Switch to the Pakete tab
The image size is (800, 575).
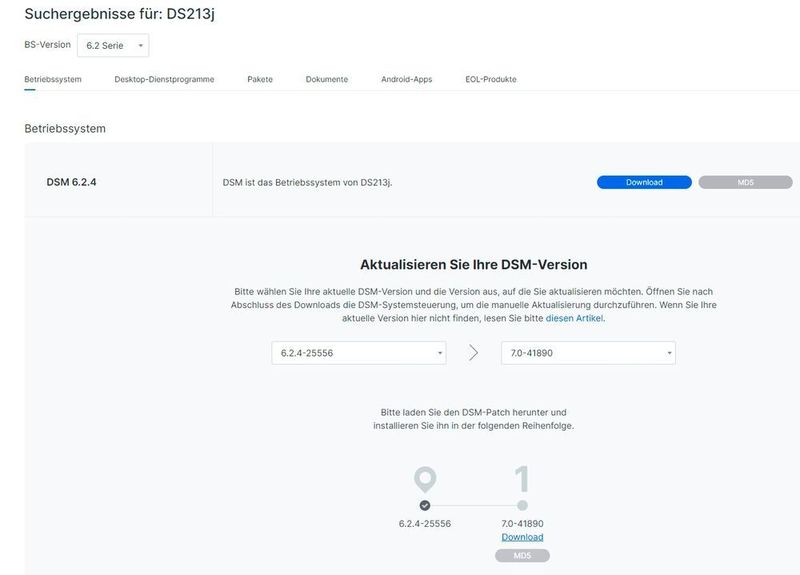(x=260, y=79)
